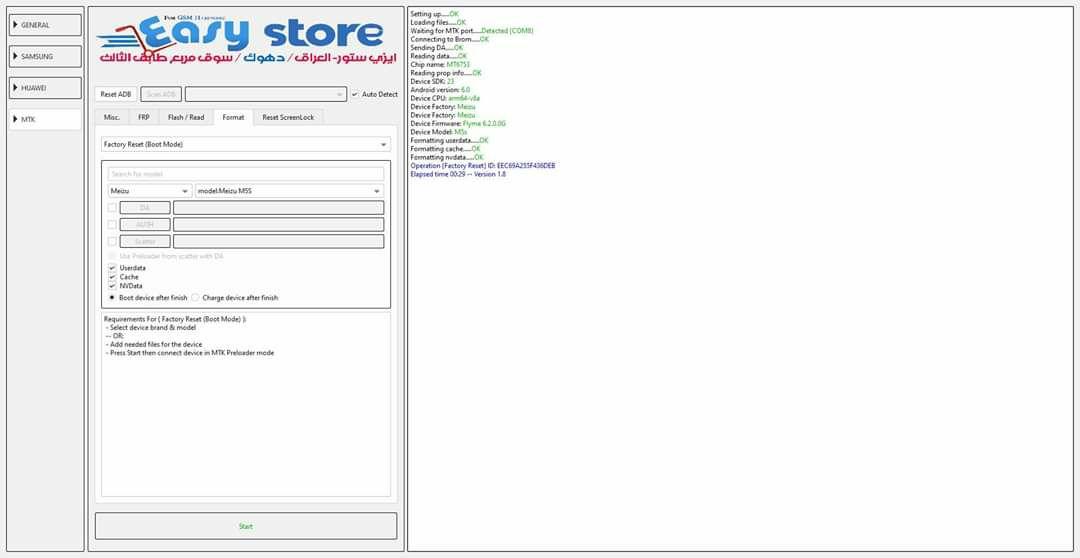Disable the NVData checkbox
This screenshot has width=1080, height=558.
point(112,286)
